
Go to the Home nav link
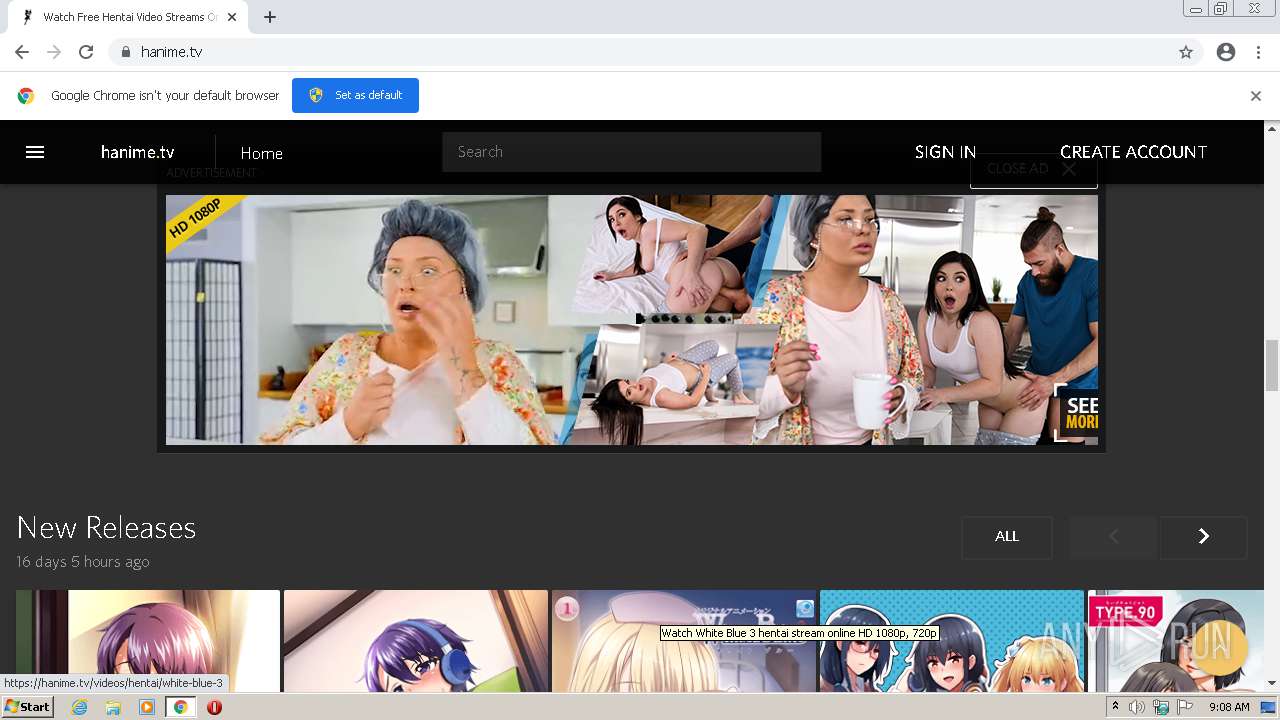tap(261, 153)
